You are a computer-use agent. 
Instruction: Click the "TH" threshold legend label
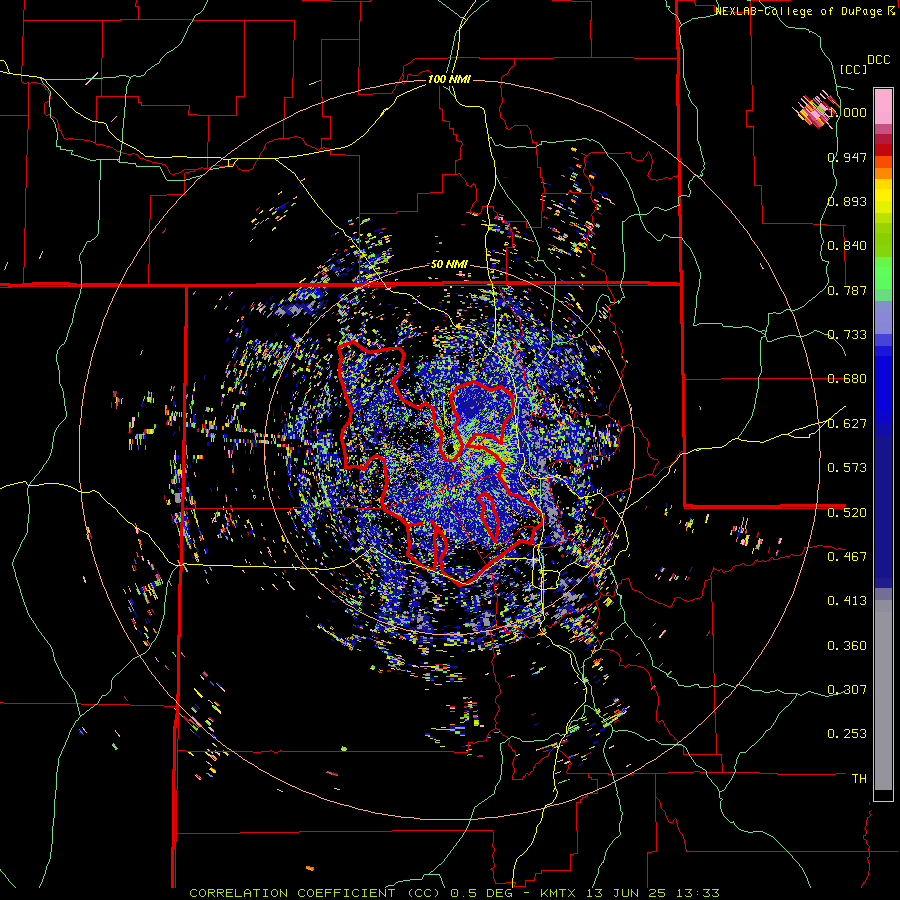click(859, 779)
